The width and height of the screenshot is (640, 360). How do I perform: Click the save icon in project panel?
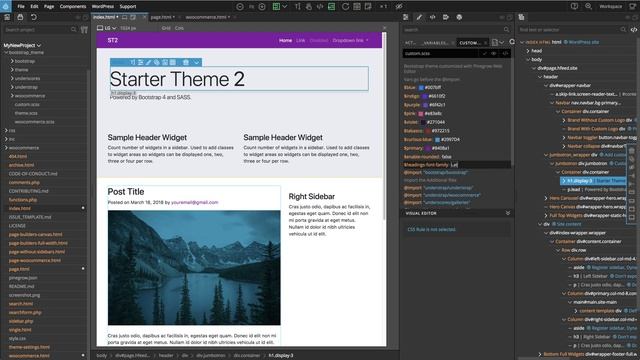[20, 17]
